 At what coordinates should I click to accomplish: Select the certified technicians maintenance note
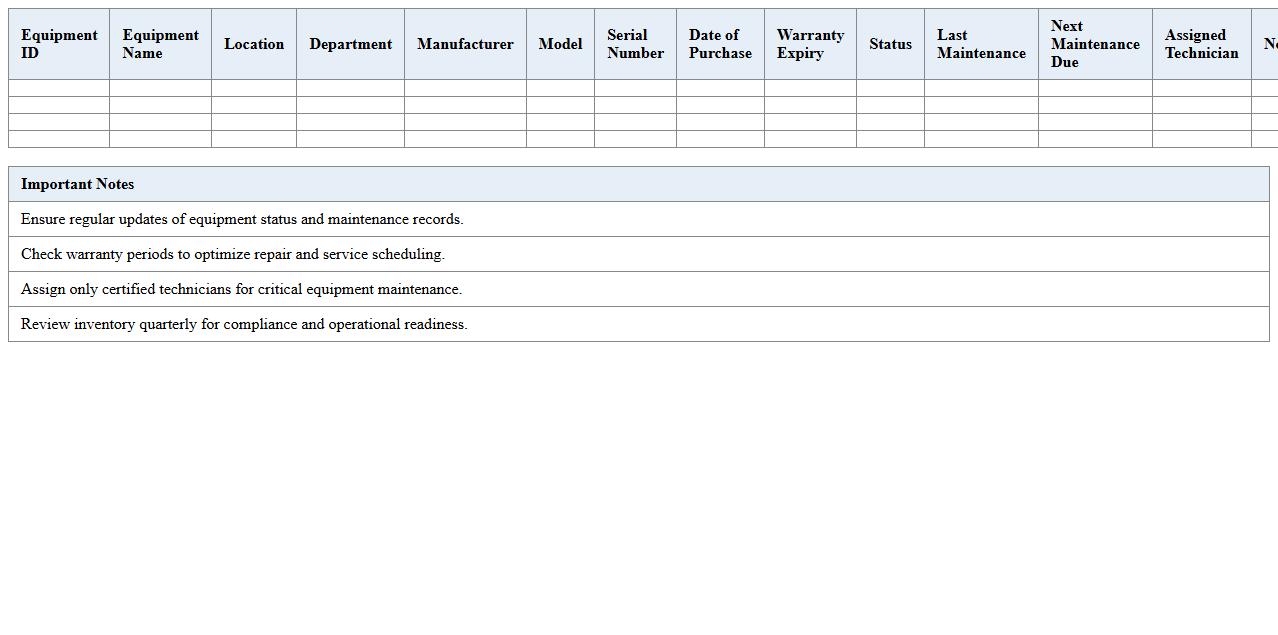(x=240, y=289)
